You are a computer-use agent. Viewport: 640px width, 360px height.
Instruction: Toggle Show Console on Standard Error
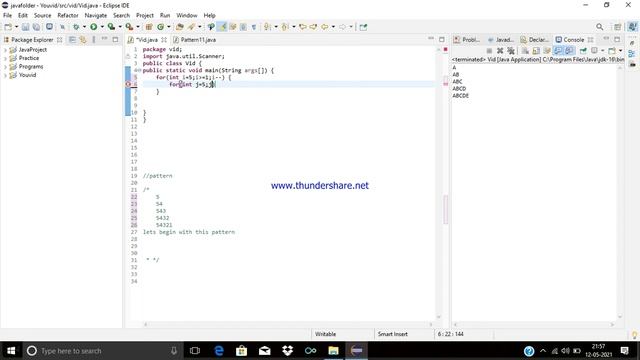tap(569, 51)
